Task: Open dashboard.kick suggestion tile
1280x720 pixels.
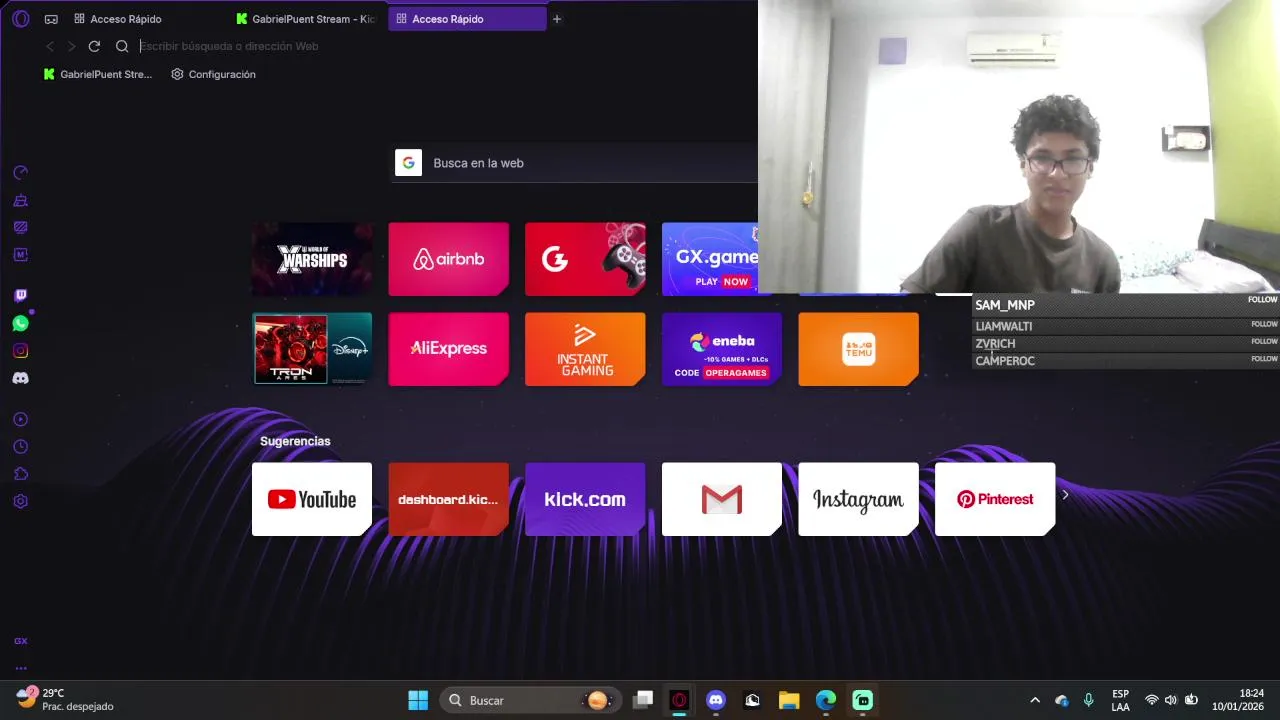Action: [x=448, y=499]
